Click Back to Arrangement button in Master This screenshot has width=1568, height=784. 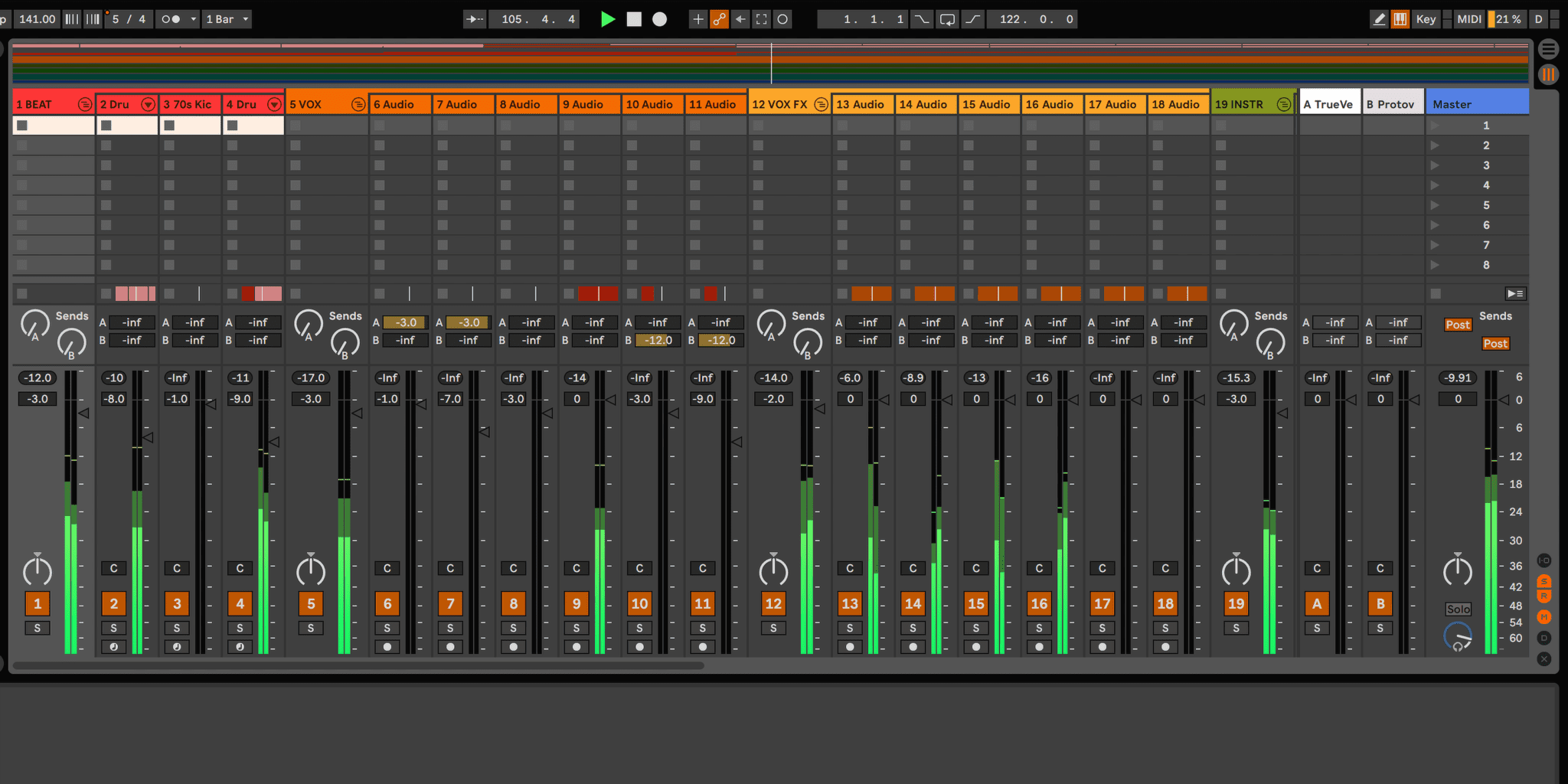tap(1515, 293)
